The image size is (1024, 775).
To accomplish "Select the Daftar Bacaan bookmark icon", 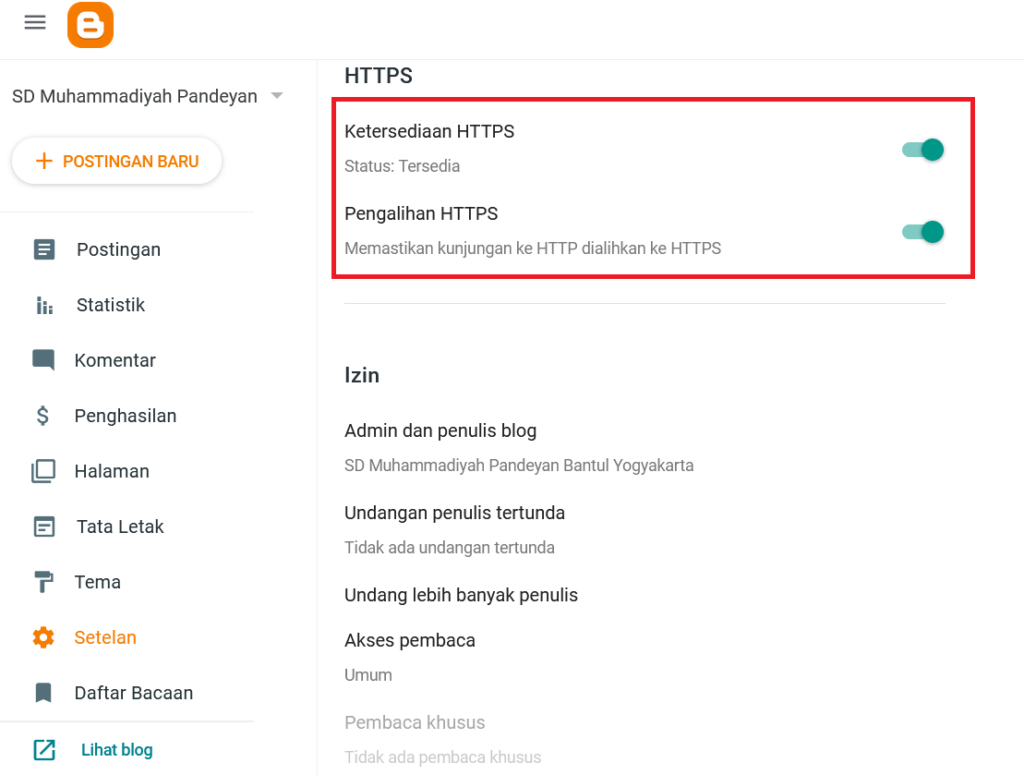I will [x=45, y=692].
